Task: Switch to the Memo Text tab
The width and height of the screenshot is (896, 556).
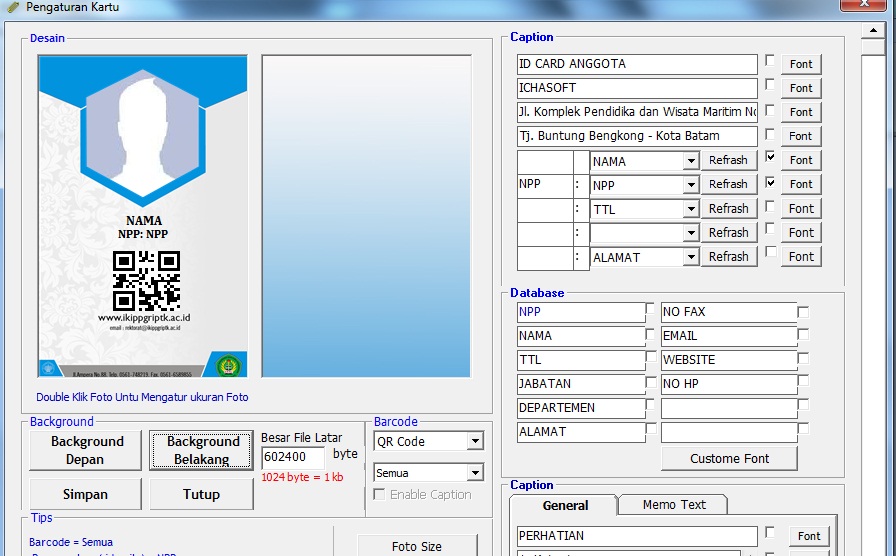Action: (674, 505)
